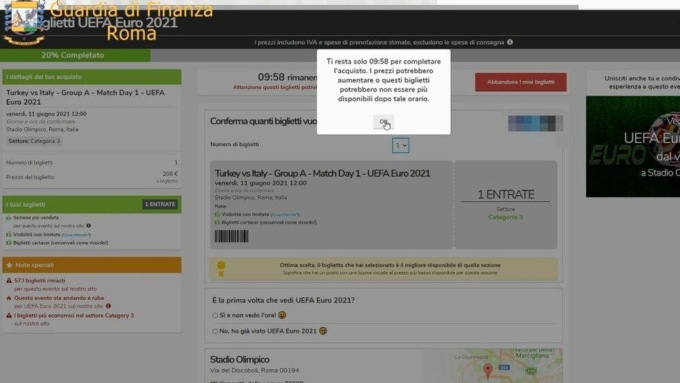Click the 'Note speciali' orange header
This screenshot has height=383, width=680.
click(x=92, y=265)
